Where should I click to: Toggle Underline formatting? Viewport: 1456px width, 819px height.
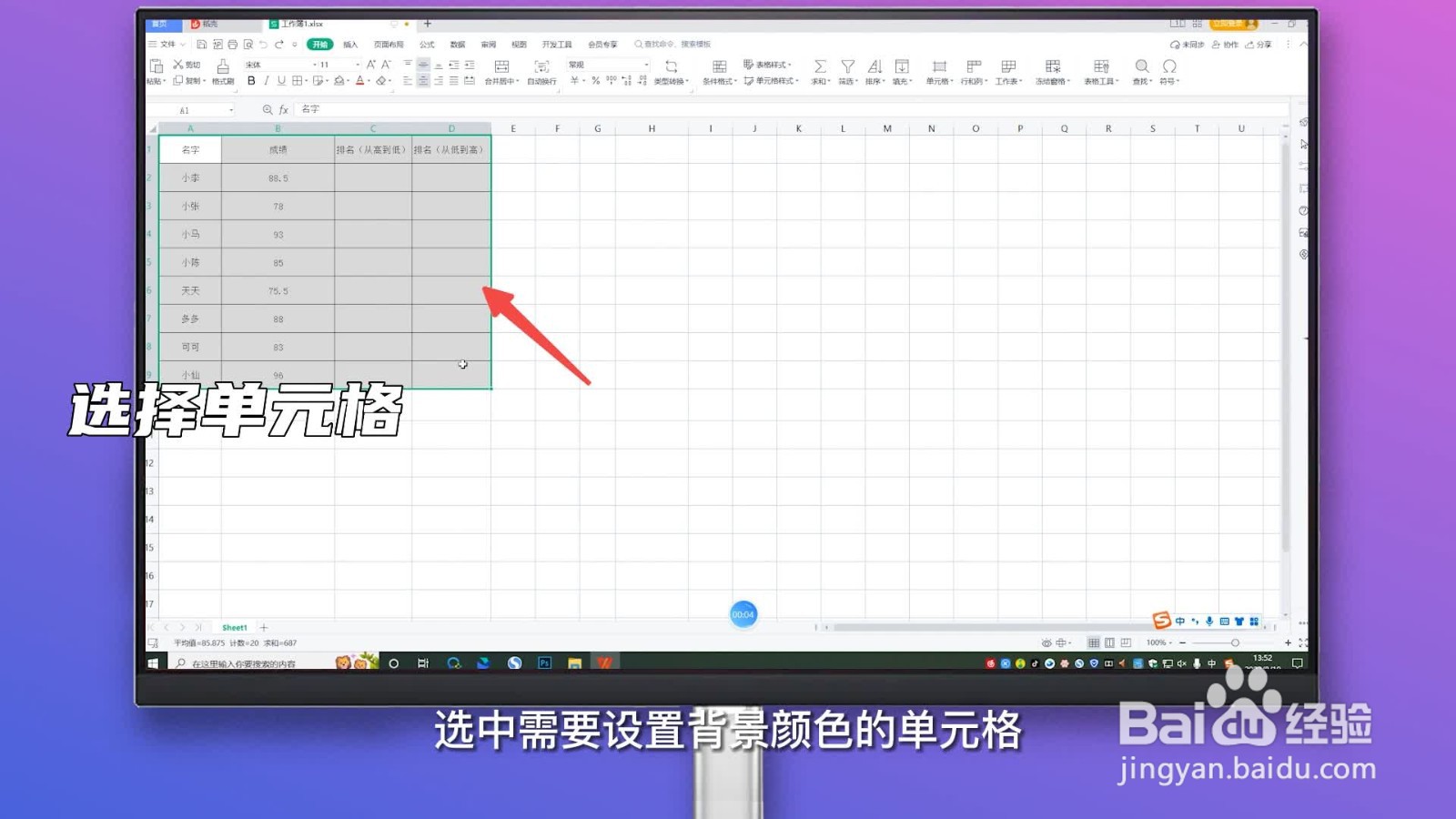(x=281, y=80)
